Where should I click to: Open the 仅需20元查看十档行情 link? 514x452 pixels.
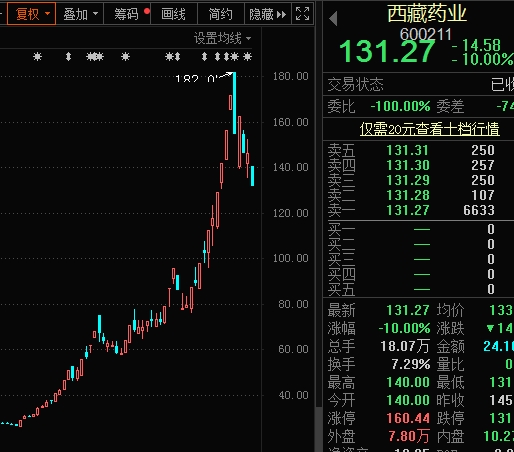pyautogui.click(x=429, y=129)
